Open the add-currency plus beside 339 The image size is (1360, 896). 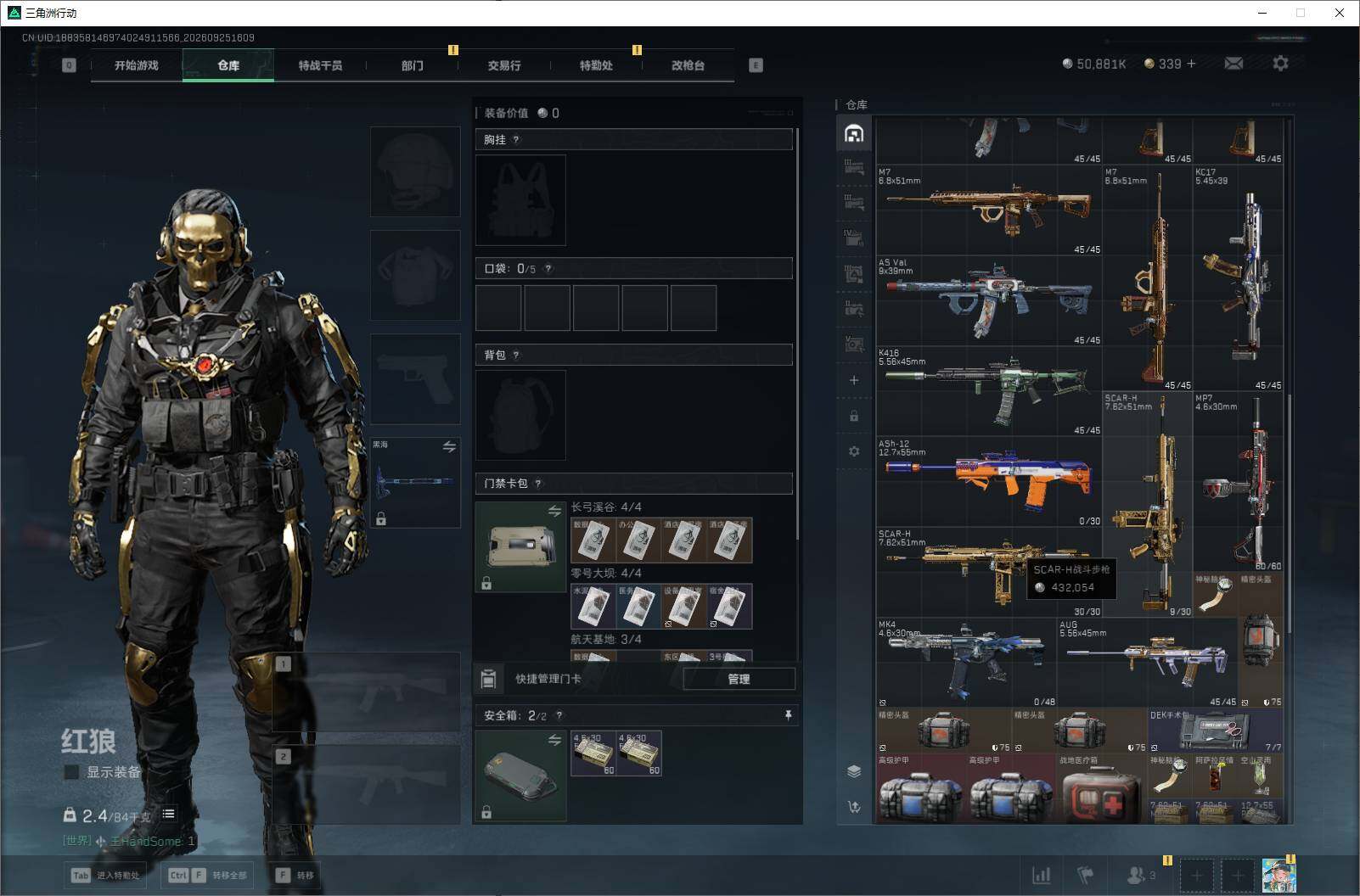pyautogui.click(x=1190, y=64)
